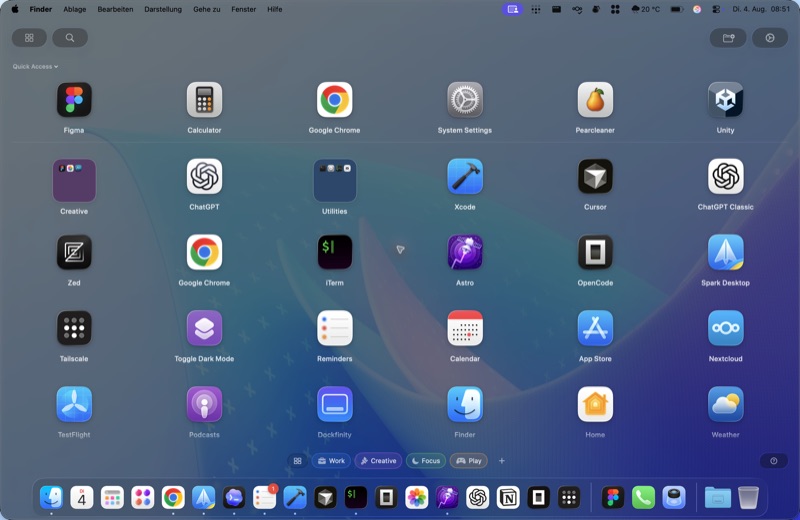Open the folder stack in the Dock
The height and width of the screenshot is (520, 800).
717,497
